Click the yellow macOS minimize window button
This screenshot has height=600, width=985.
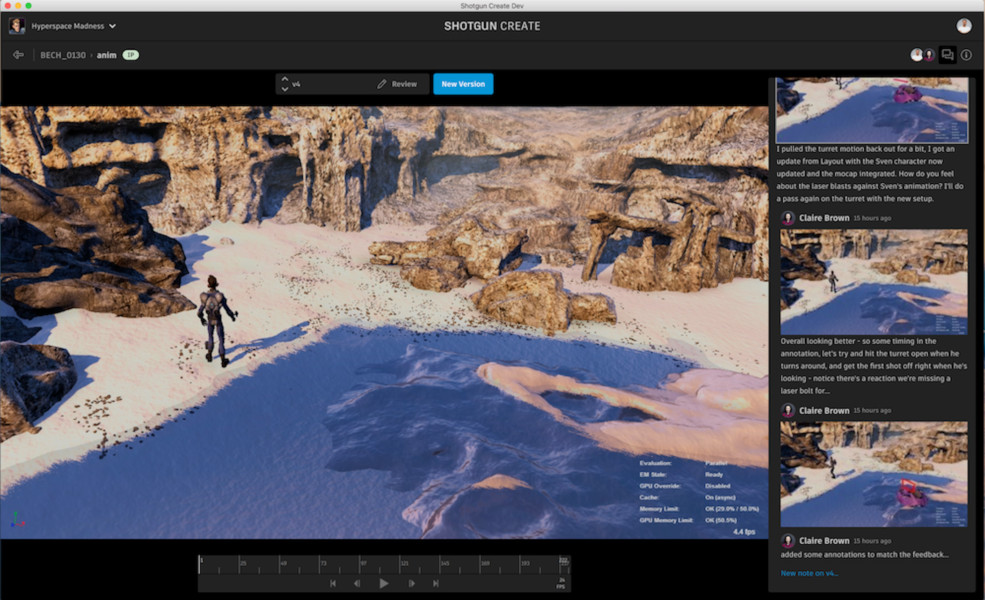(18, 6)
